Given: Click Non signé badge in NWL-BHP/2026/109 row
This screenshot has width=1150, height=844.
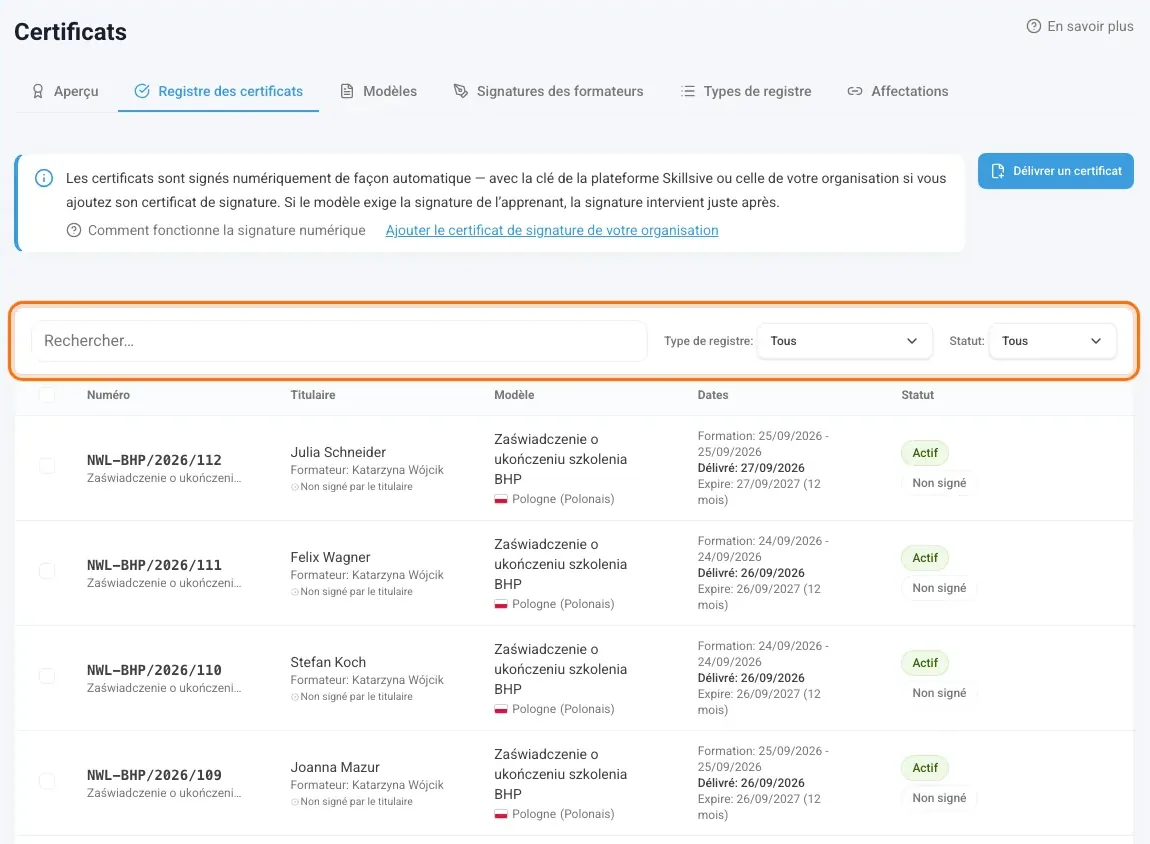Looking at the screenshot, I should [939, 798].
